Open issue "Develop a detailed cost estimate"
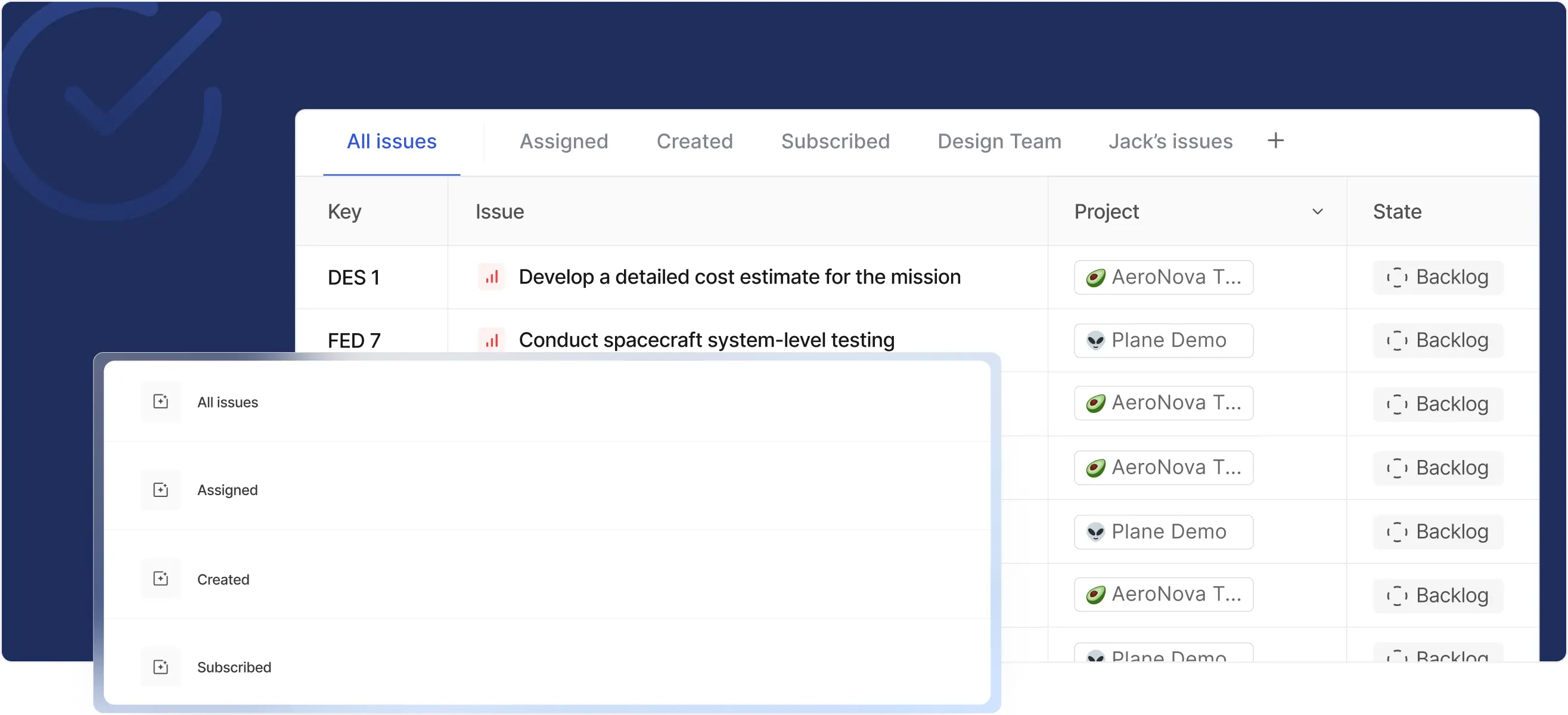This screenshot has width=1568, height=715. (x=739, y=277)
